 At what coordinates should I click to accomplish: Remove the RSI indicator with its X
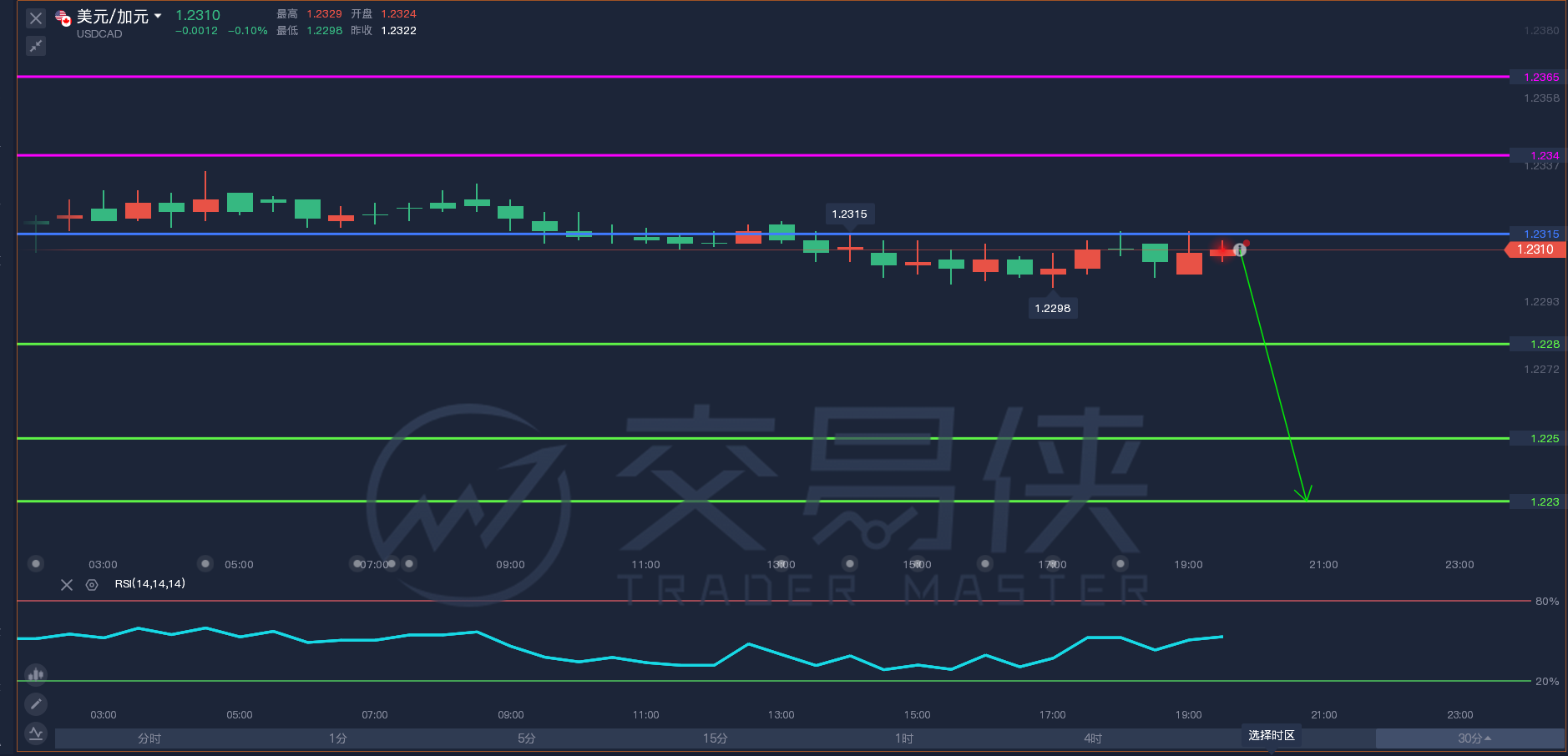[x=67, y=585]
